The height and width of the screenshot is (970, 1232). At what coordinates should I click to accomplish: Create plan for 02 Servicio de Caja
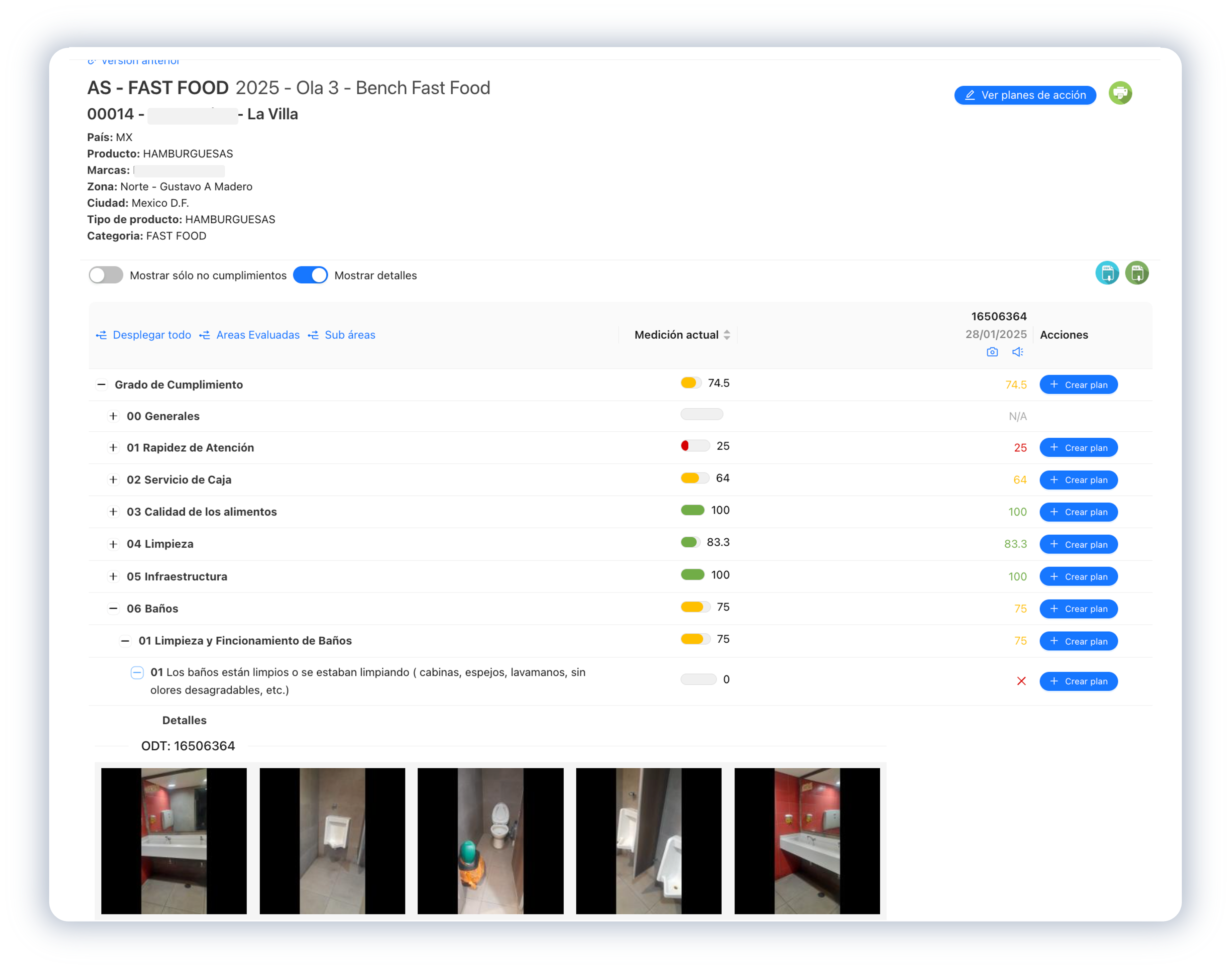pos(1078,480)
